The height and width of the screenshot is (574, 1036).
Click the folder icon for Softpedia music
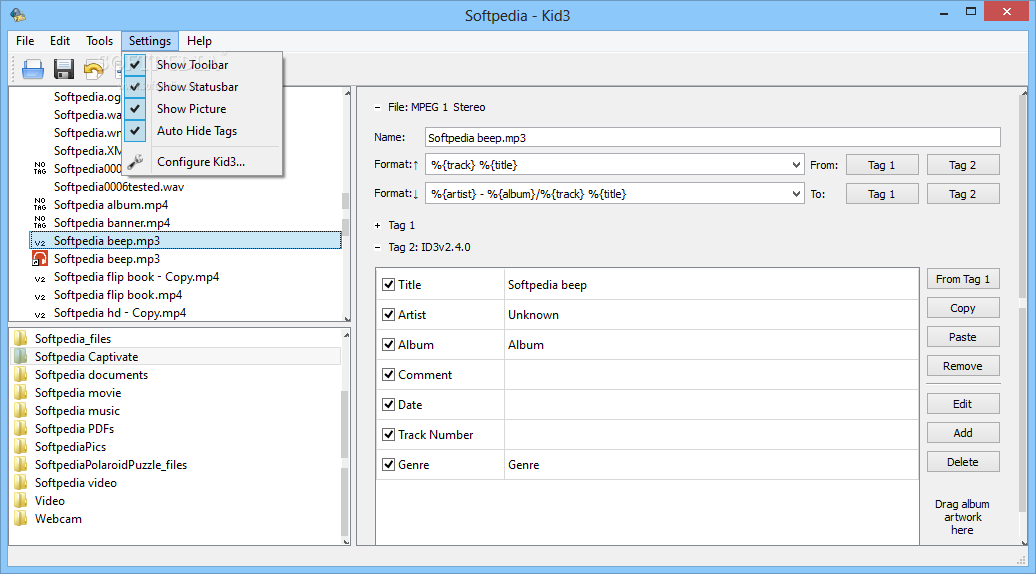(21, 411)
